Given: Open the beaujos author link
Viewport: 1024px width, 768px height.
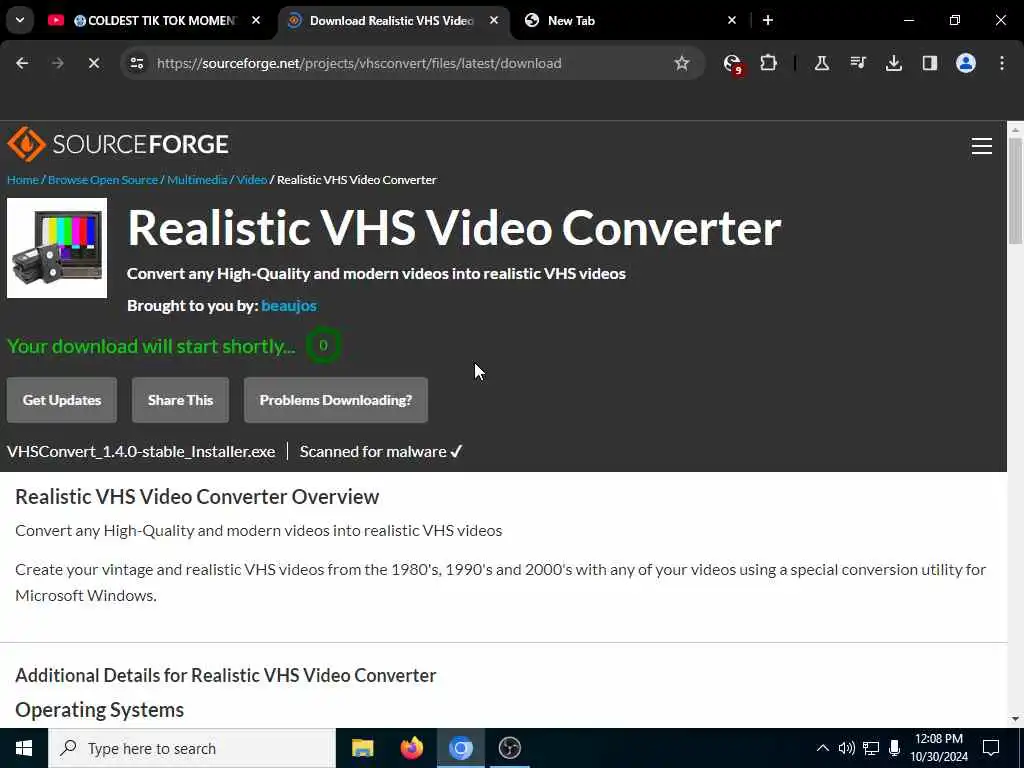Looking at the screenshot, I should pos(289,306).
